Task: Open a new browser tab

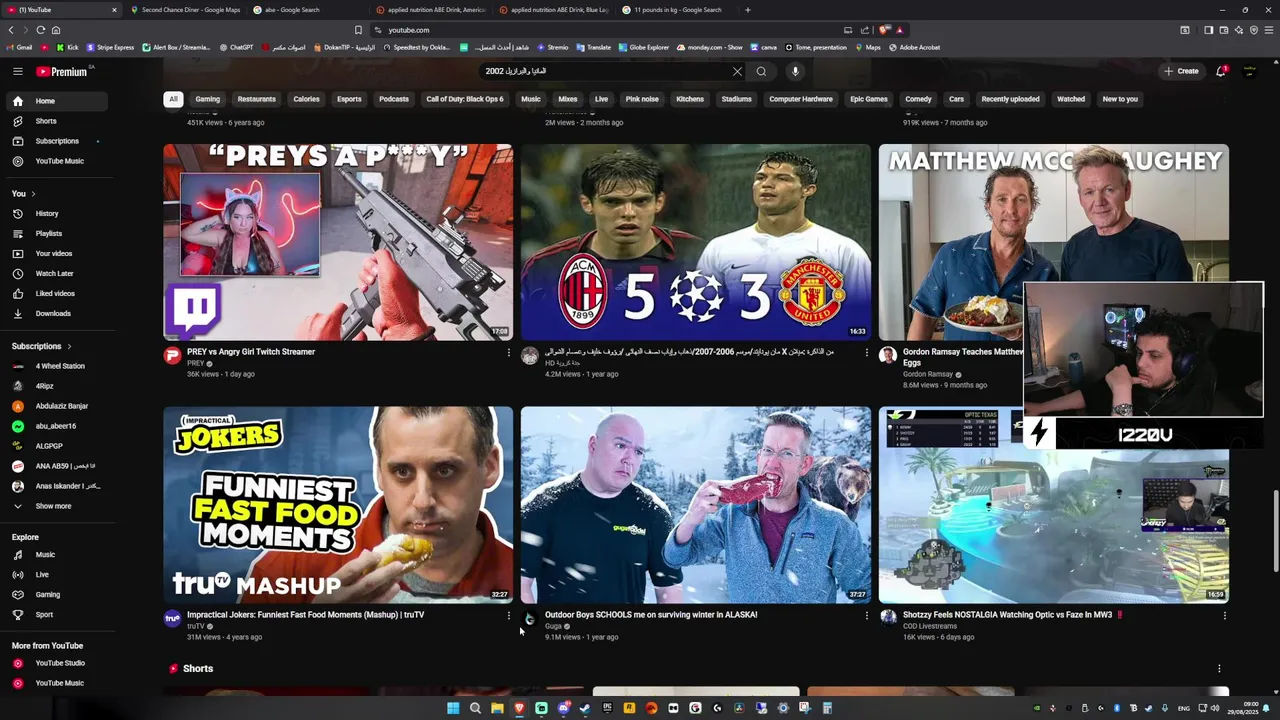Action: pos(747,10)
